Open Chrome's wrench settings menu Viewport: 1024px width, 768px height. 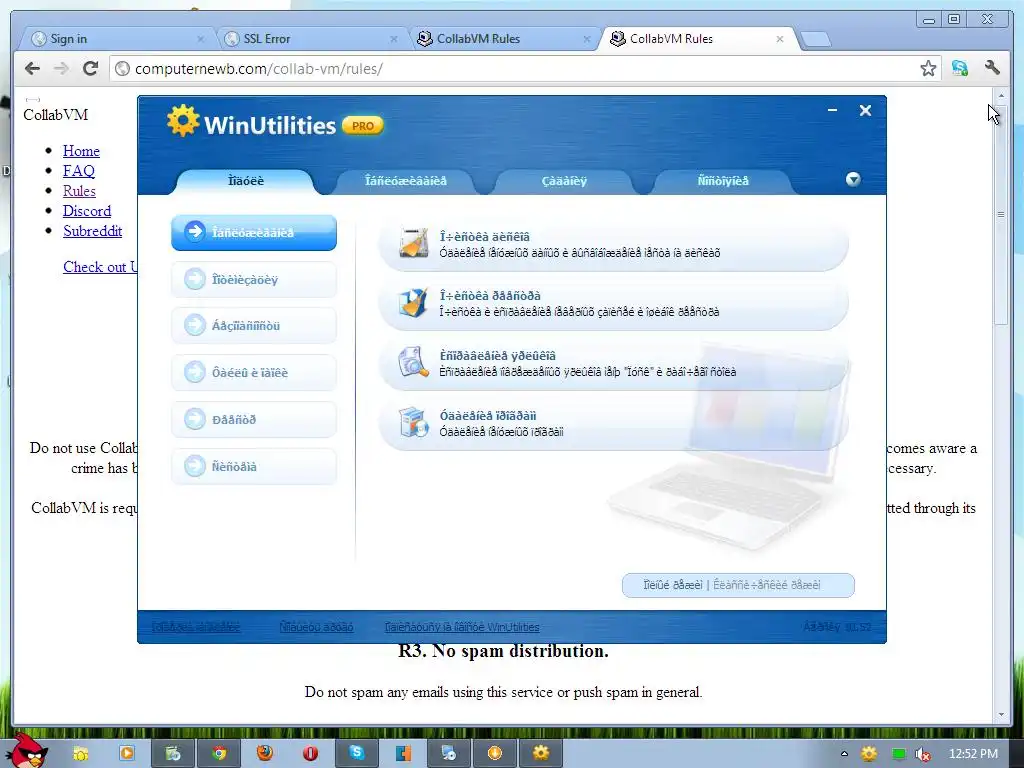coord(992,68)
